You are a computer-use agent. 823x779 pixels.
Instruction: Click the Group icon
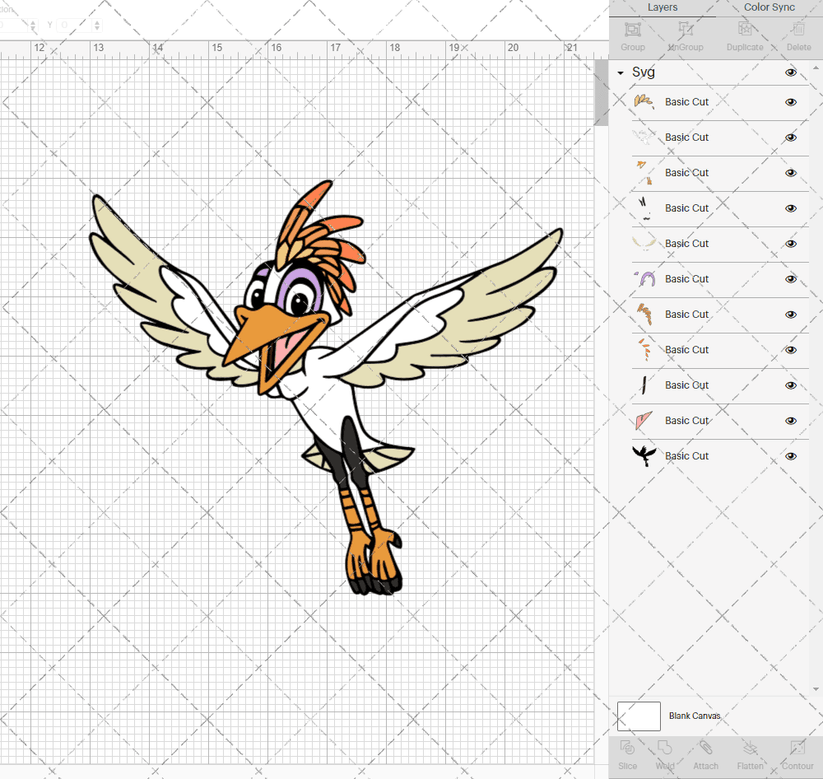pyautogui.click(x=632, y=38)
